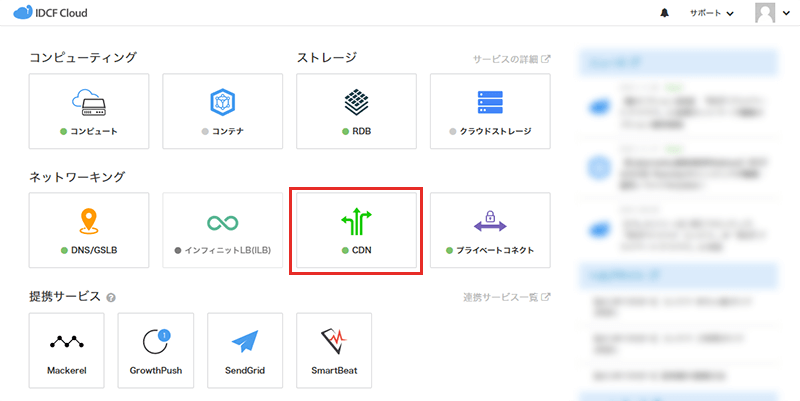Launch the Mackerel partner service

point(68,350)
